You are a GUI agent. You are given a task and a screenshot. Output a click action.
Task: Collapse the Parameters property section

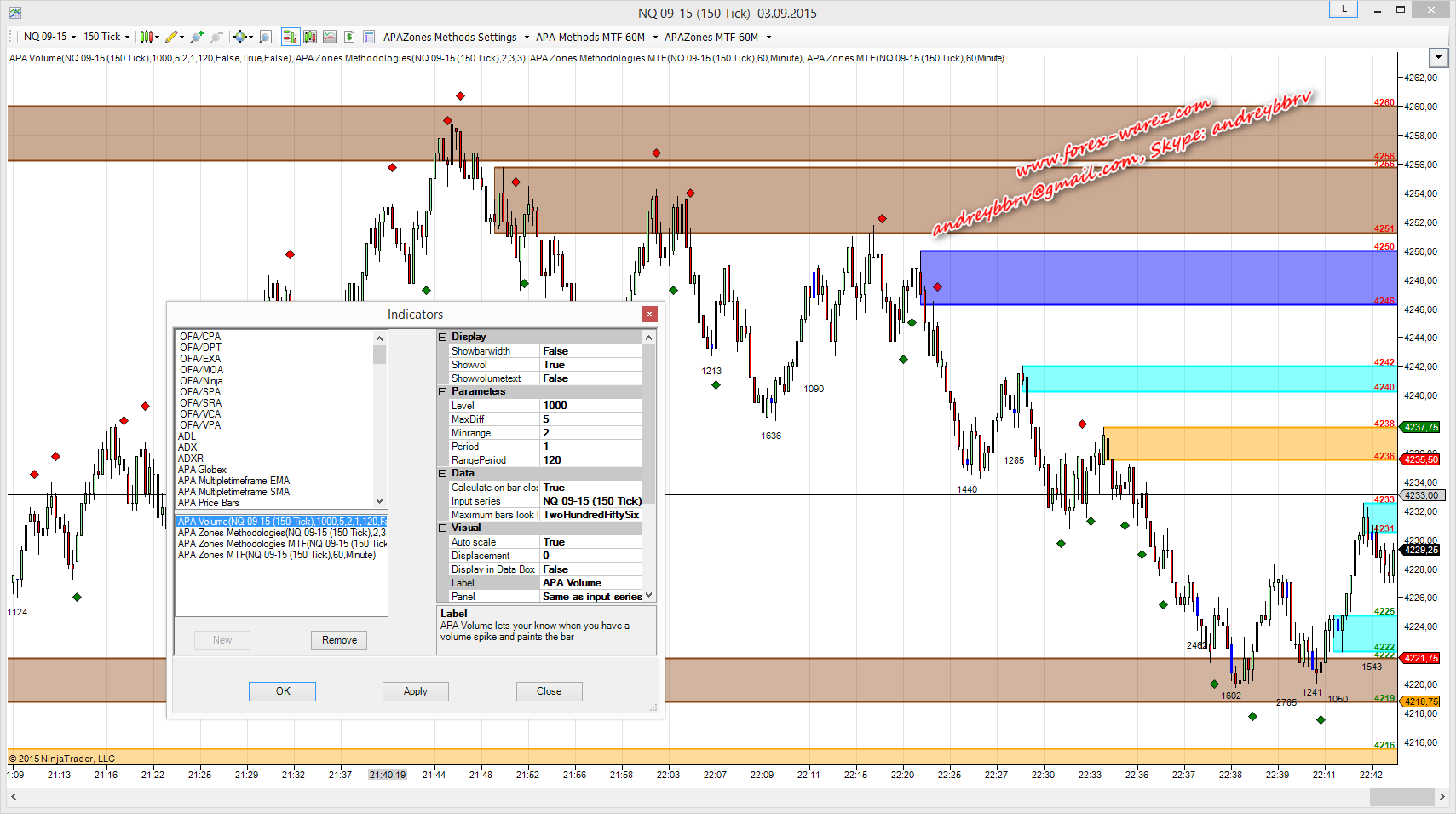tap(443, 392)
